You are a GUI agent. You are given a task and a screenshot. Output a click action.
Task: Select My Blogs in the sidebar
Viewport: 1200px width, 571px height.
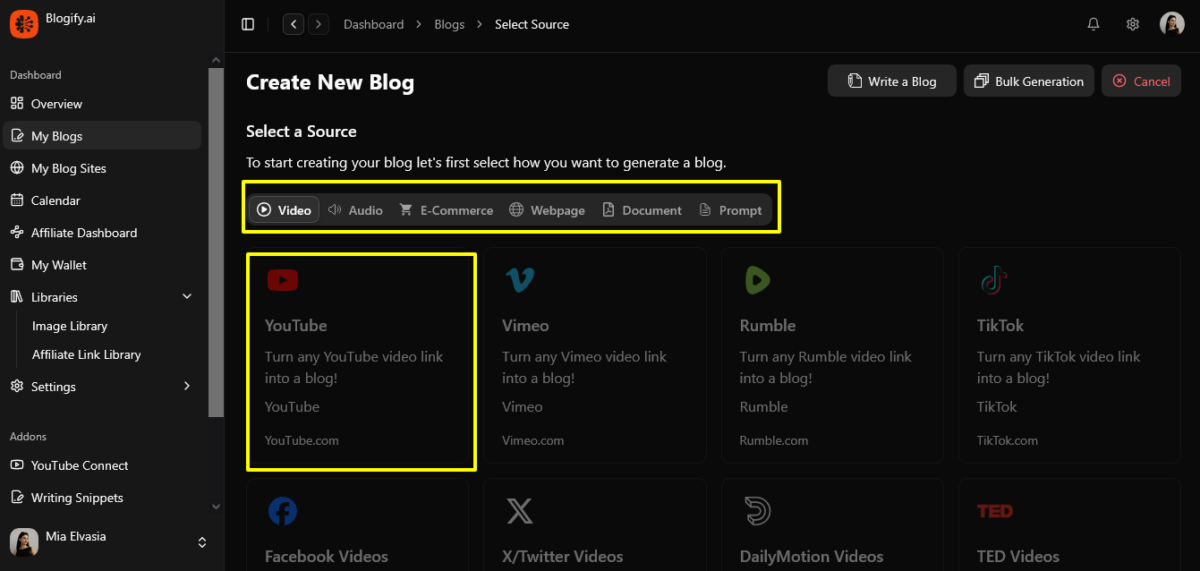coord(100,136)
